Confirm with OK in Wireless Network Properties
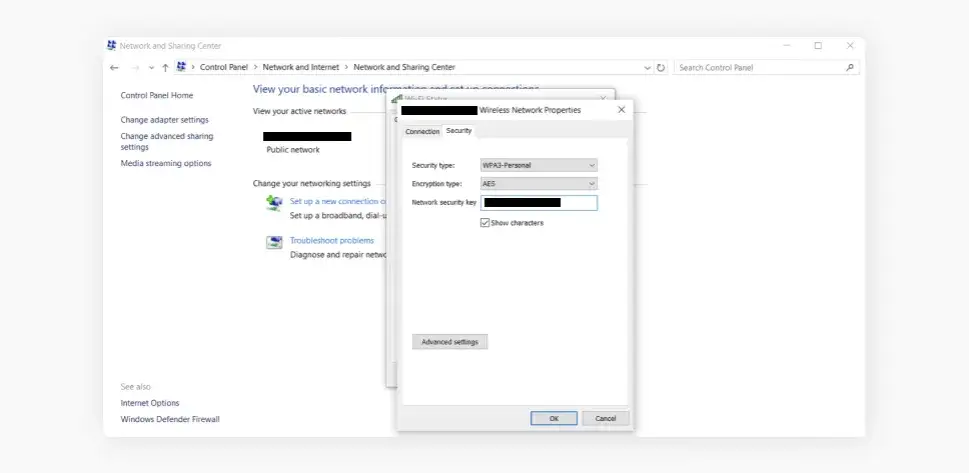Screen dimensions: 969x473 554,419
